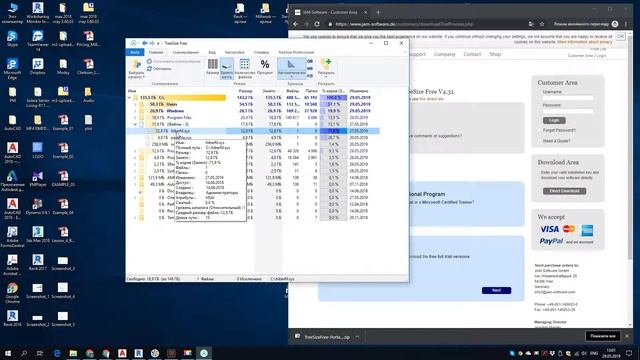Select the Количество файлов grid icon
Image resolution: width=640 pixels, height=360 pixels.
[x=244, y=64]
